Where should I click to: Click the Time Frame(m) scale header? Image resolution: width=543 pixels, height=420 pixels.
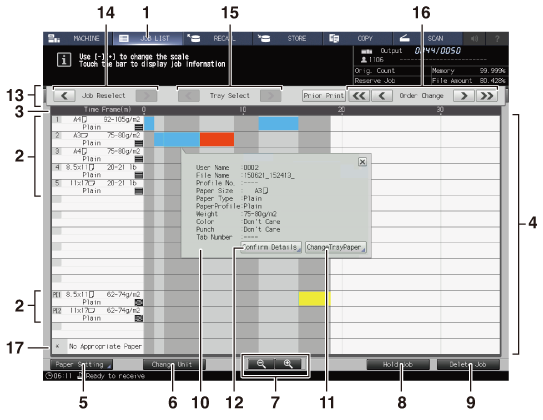(107, 109)
